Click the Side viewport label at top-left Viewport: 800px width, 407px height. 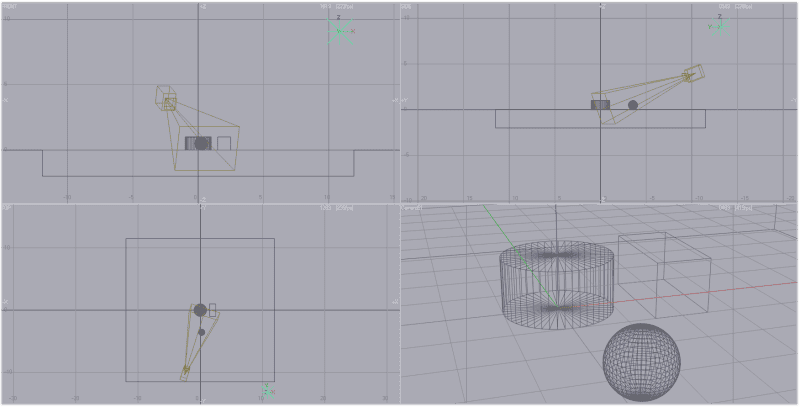pos(406,6)
